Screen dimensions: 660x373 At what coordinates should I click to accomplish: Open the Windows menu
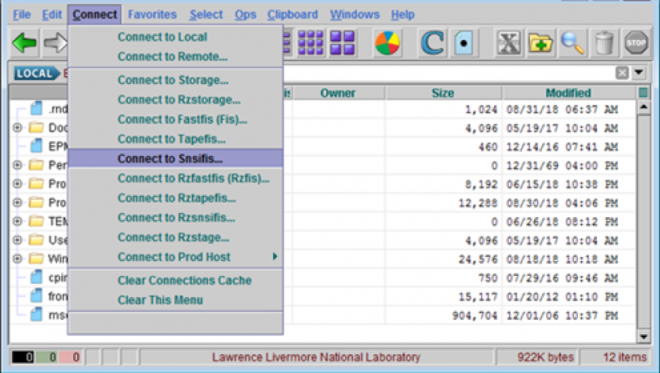[x=355, y=14]
